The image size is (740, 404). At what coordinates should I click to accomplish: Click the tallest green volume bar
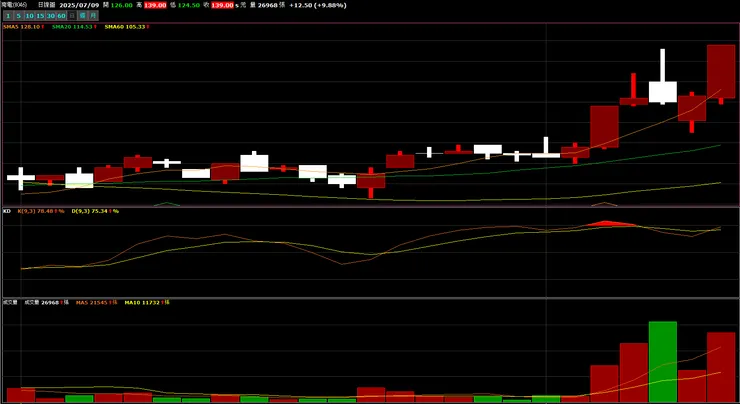663,362
